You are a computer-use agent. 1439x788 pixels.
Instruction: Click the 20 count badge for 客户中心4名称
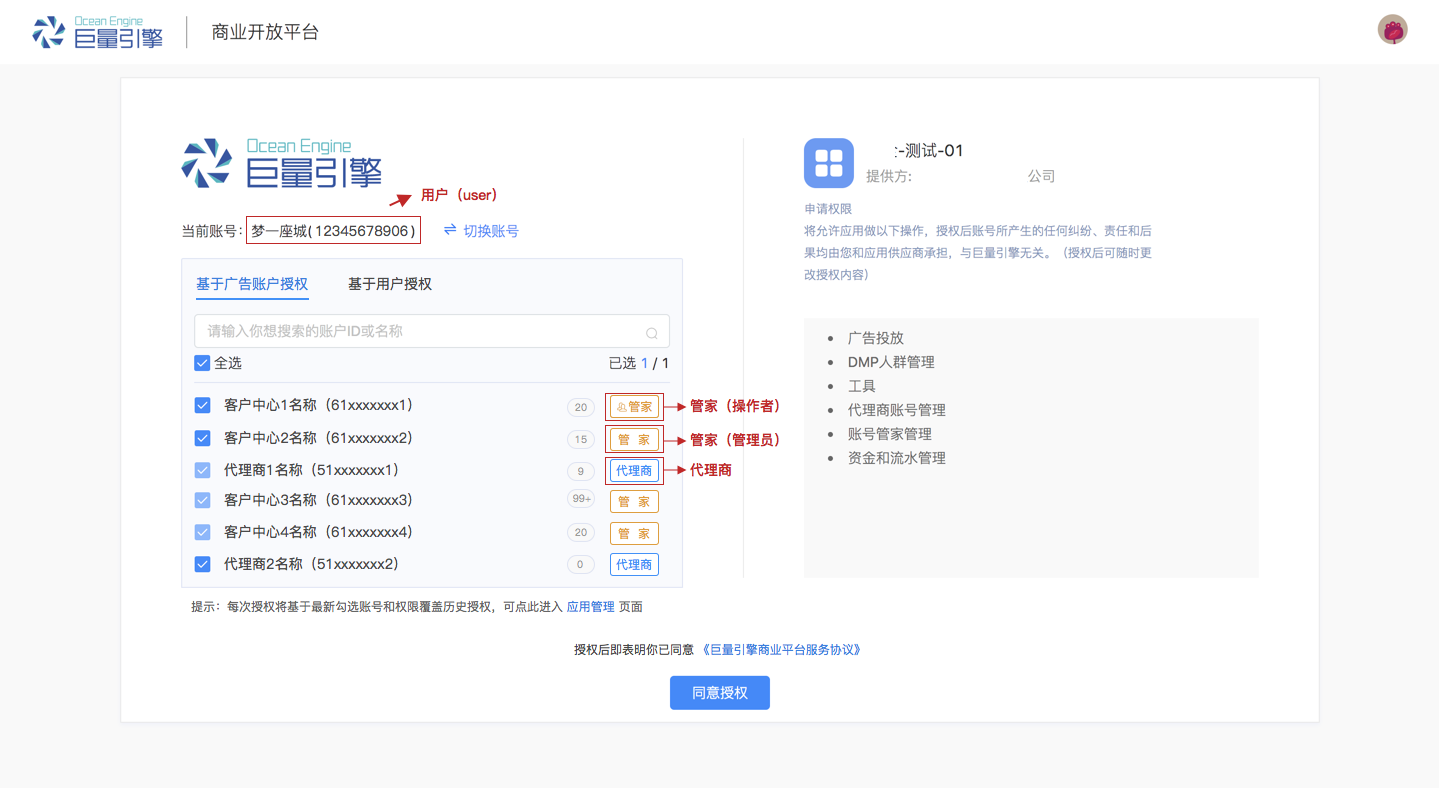pyautogui.click(x=581, y=533)
